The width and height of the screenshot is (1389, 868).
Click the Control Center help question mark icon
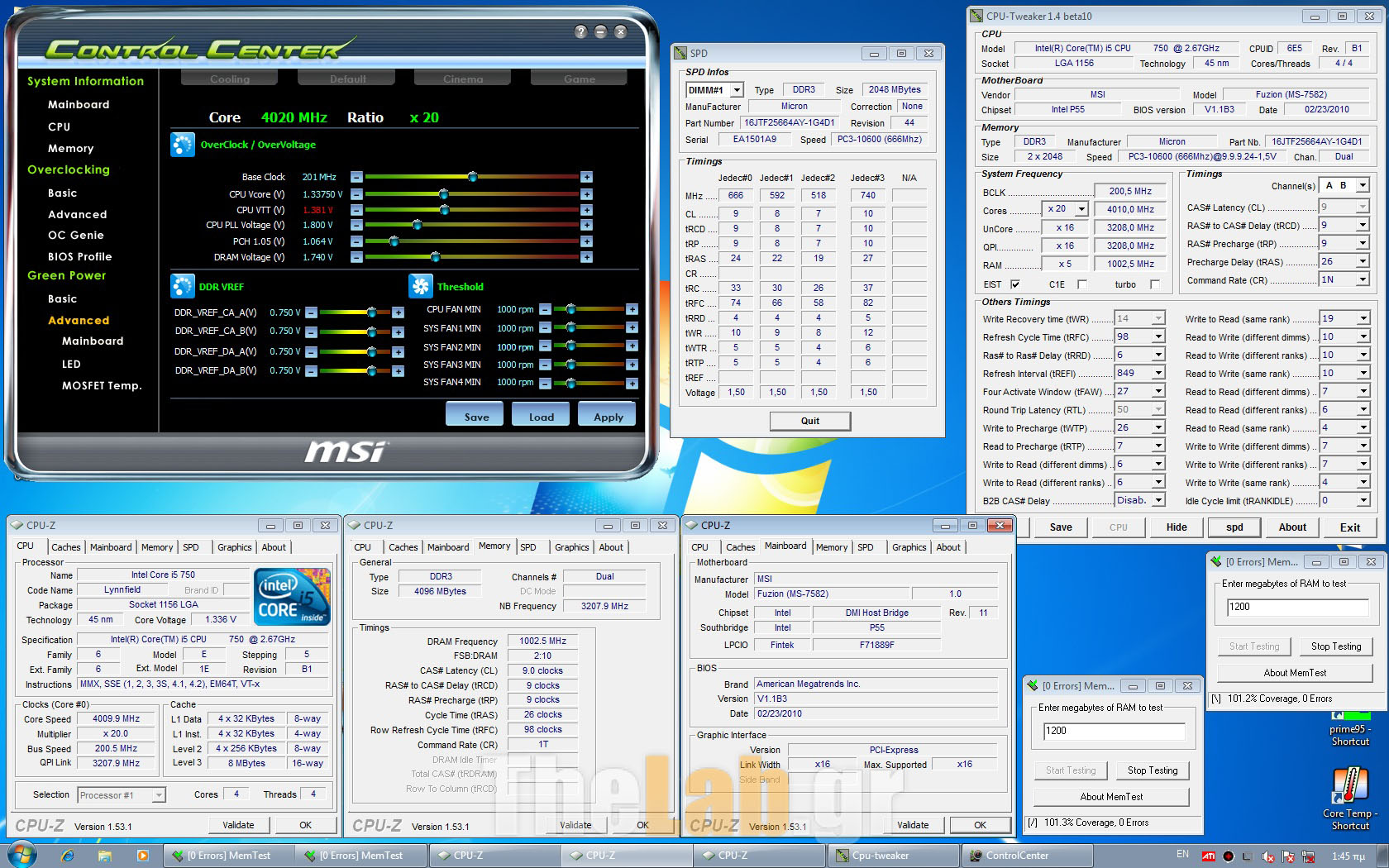pos(580,31)
